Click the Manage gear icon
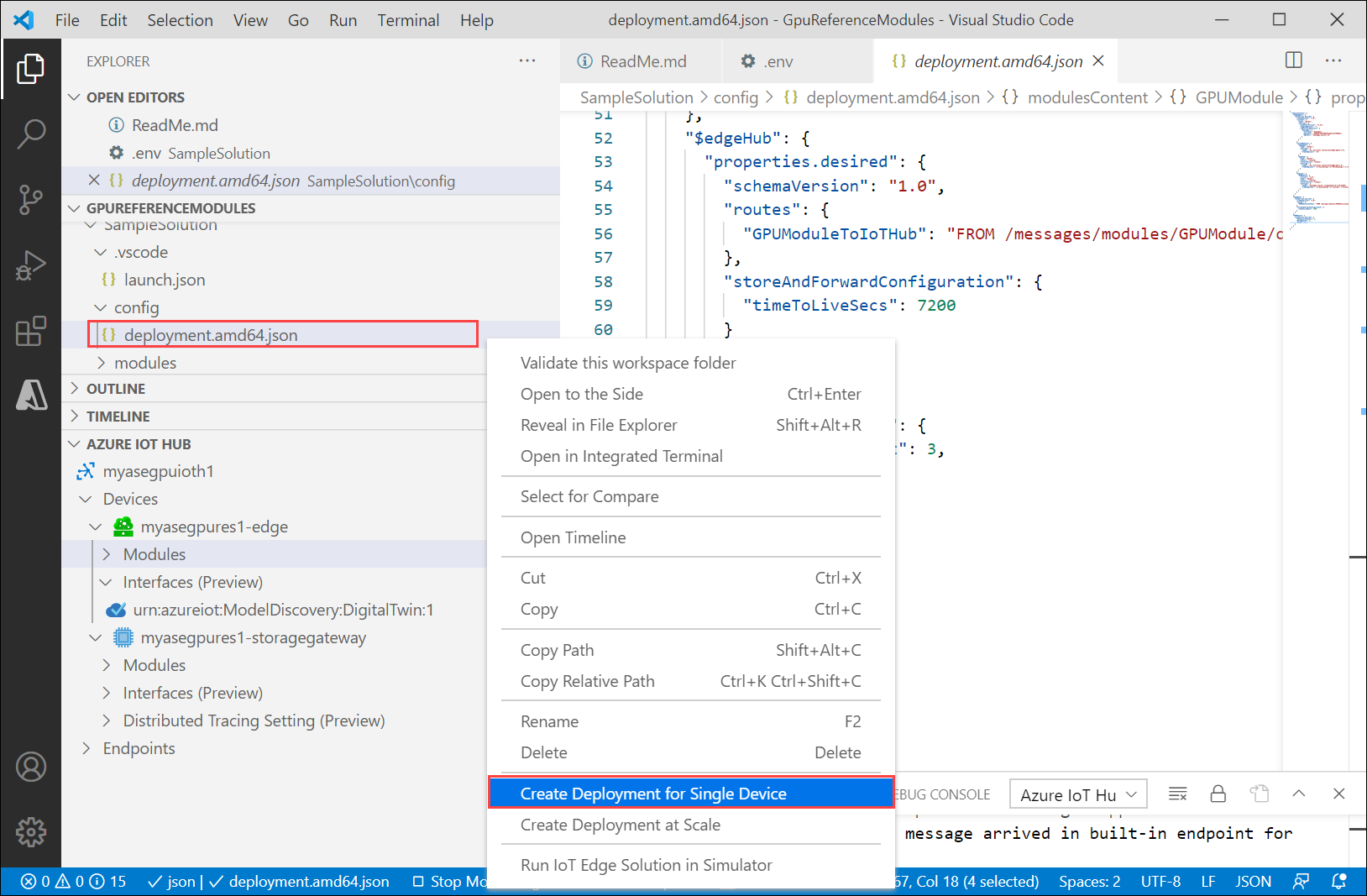1367x896 pixels. click(31, 832)
